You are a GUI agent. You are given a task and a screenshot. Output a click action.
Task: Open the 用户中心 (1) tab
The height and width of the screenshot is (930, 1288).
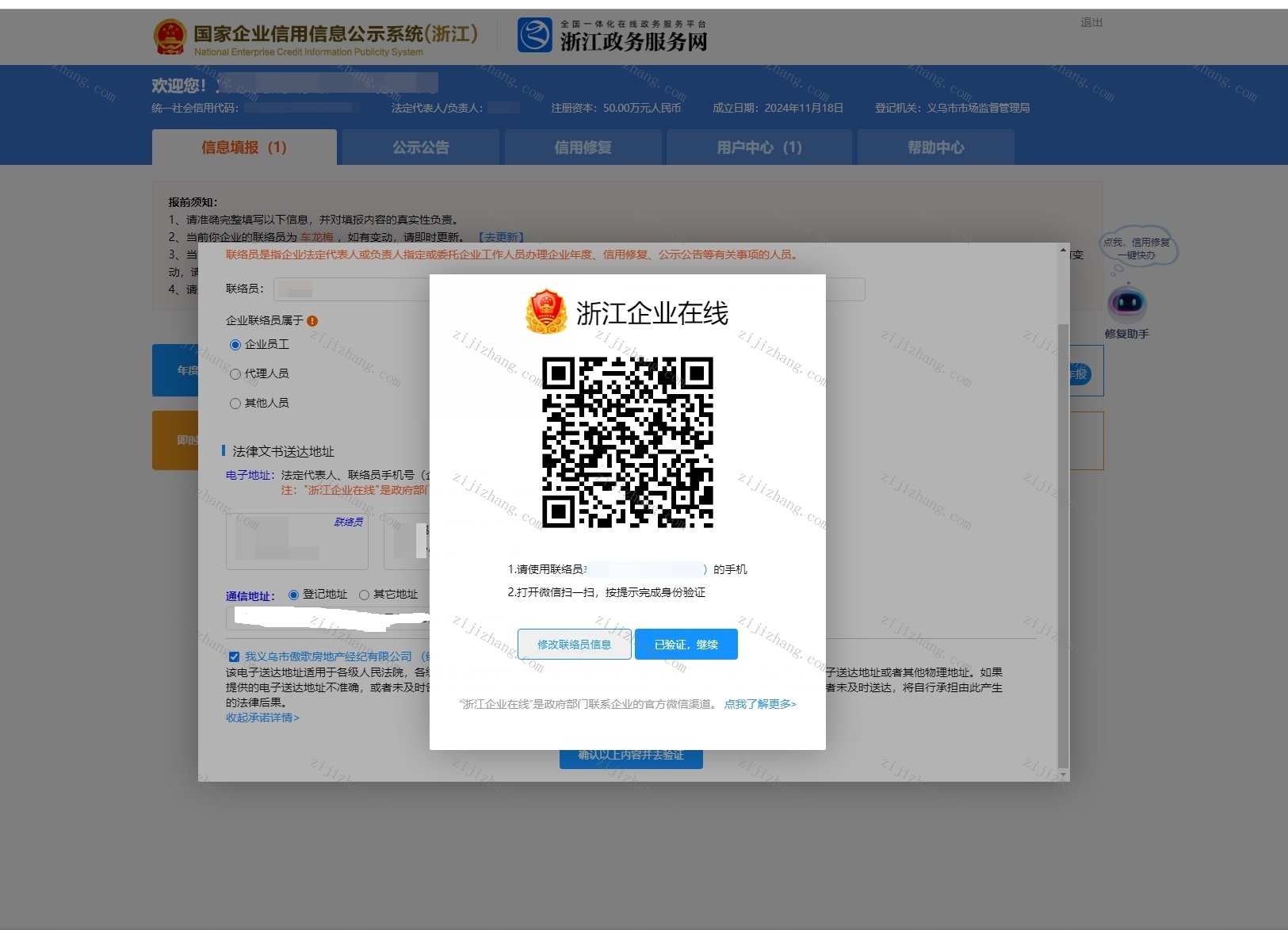[x=759, y=147]
